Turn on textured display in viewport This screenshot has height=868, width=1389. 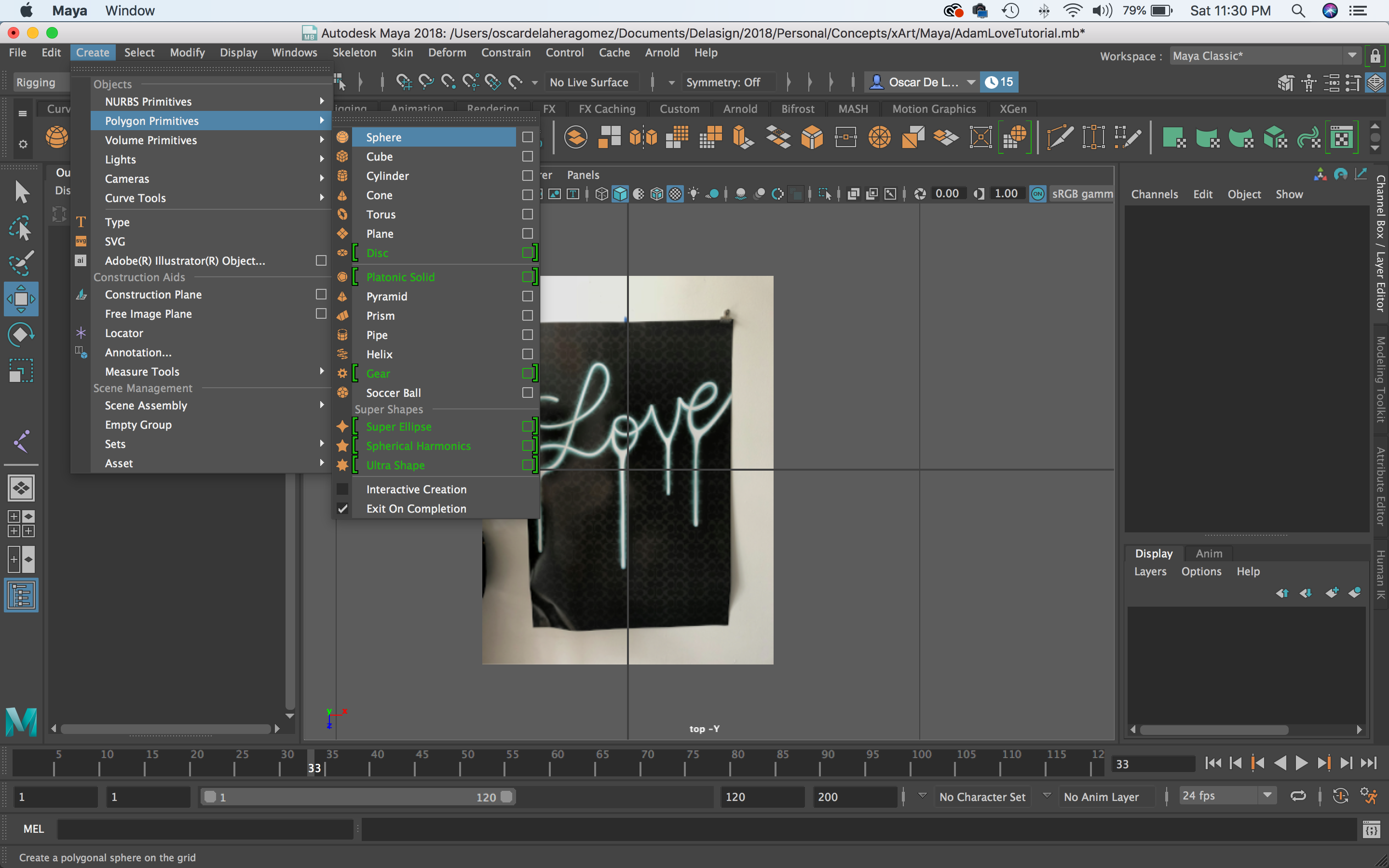tap(676, 194)
